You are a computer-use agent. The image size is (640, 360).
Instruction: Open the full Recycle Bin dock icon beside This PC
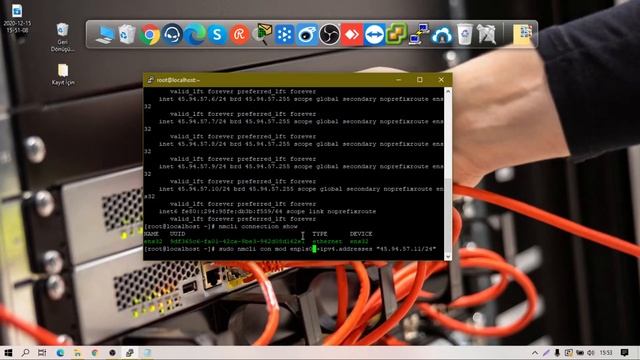127,34
